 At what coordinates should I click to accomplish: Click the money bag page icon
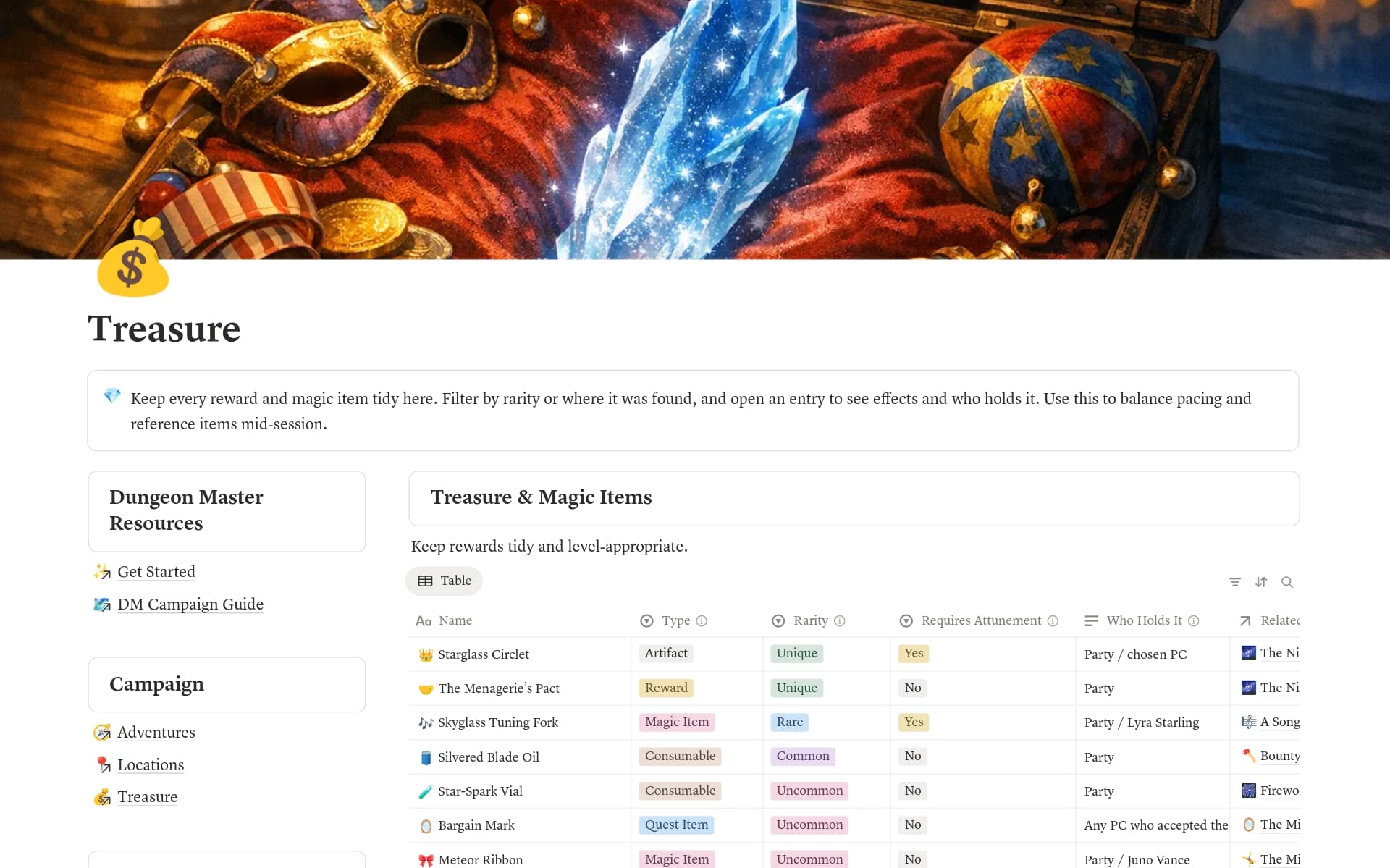click(x=132, y=258)
